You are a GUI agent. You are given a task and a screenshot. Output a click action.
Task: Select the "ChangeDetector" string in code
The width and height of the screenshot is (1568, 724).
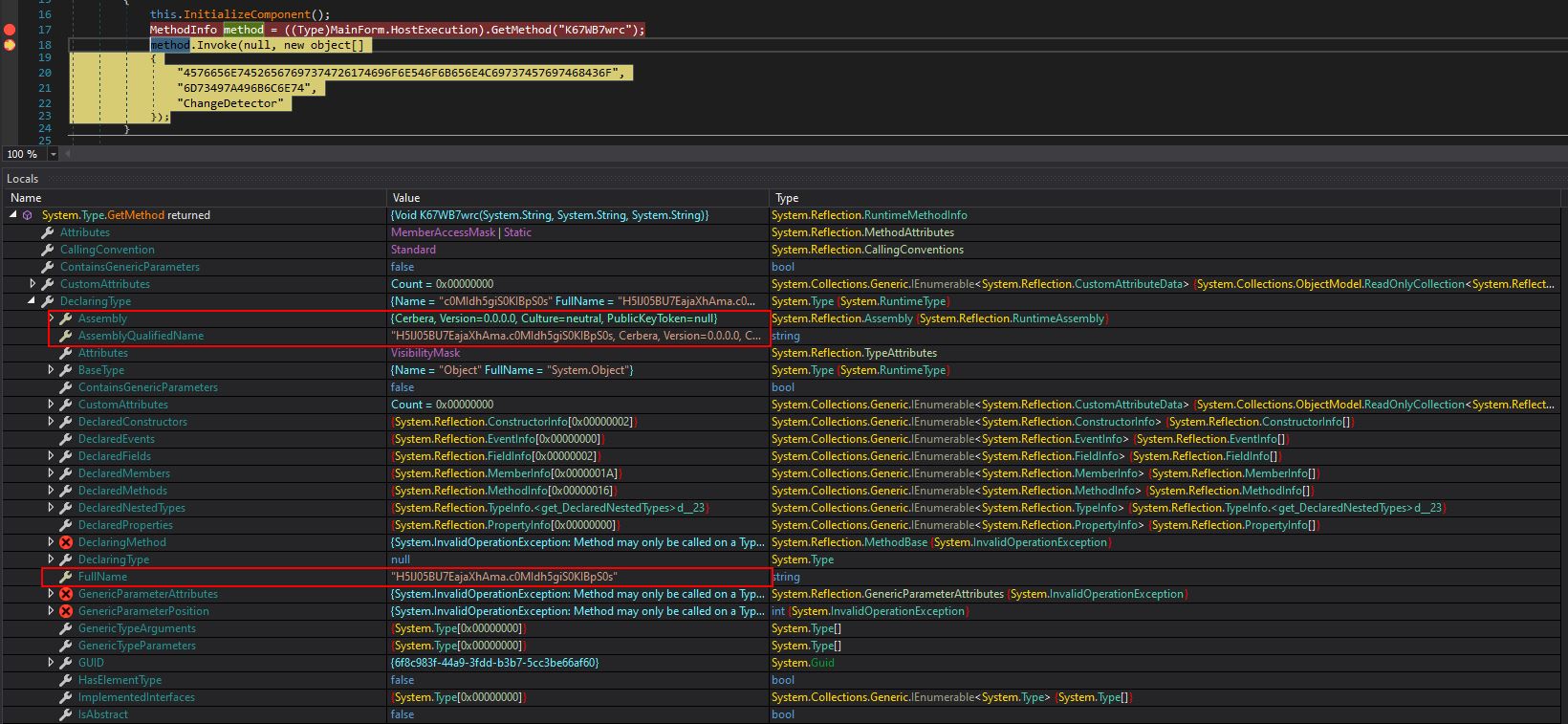coord(230,103)
